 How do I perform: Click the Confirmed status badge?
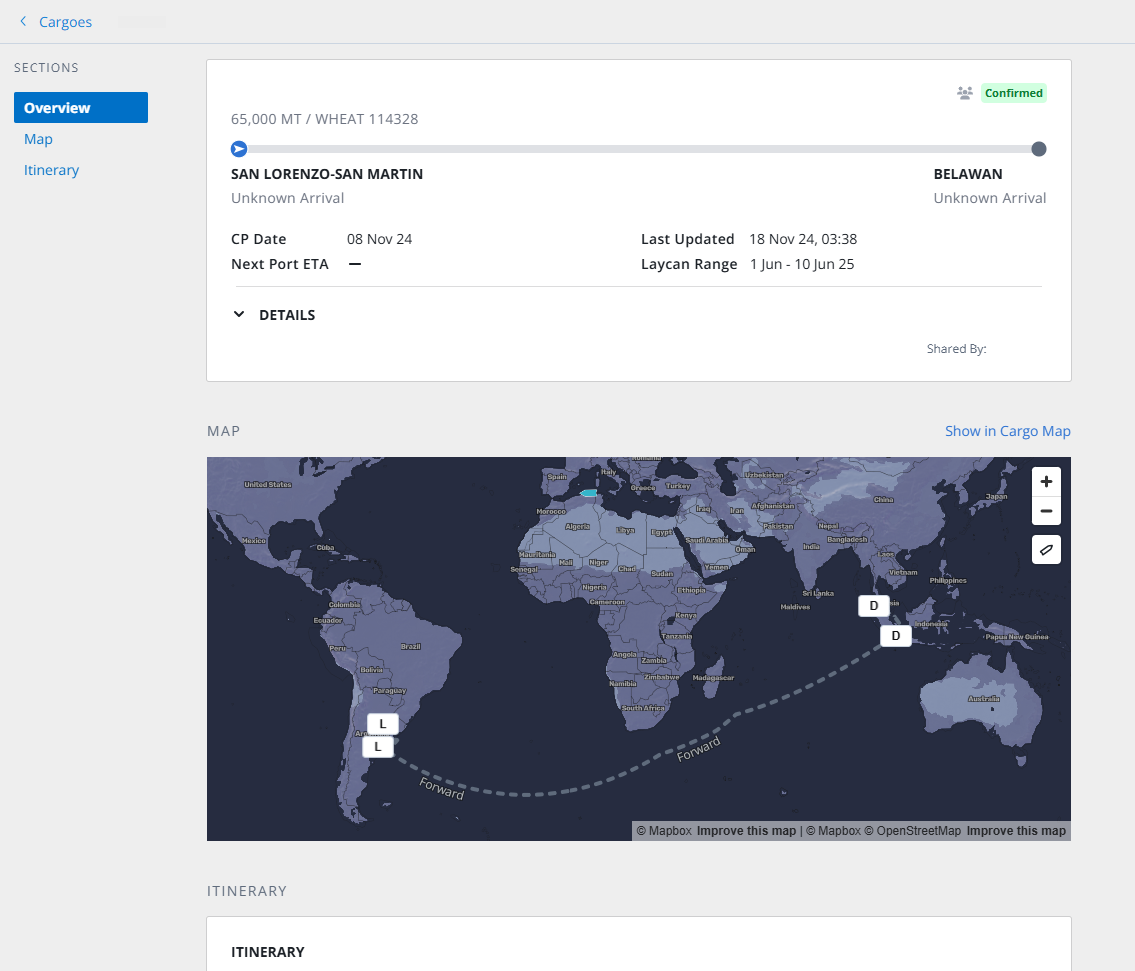click(1013, 93)
